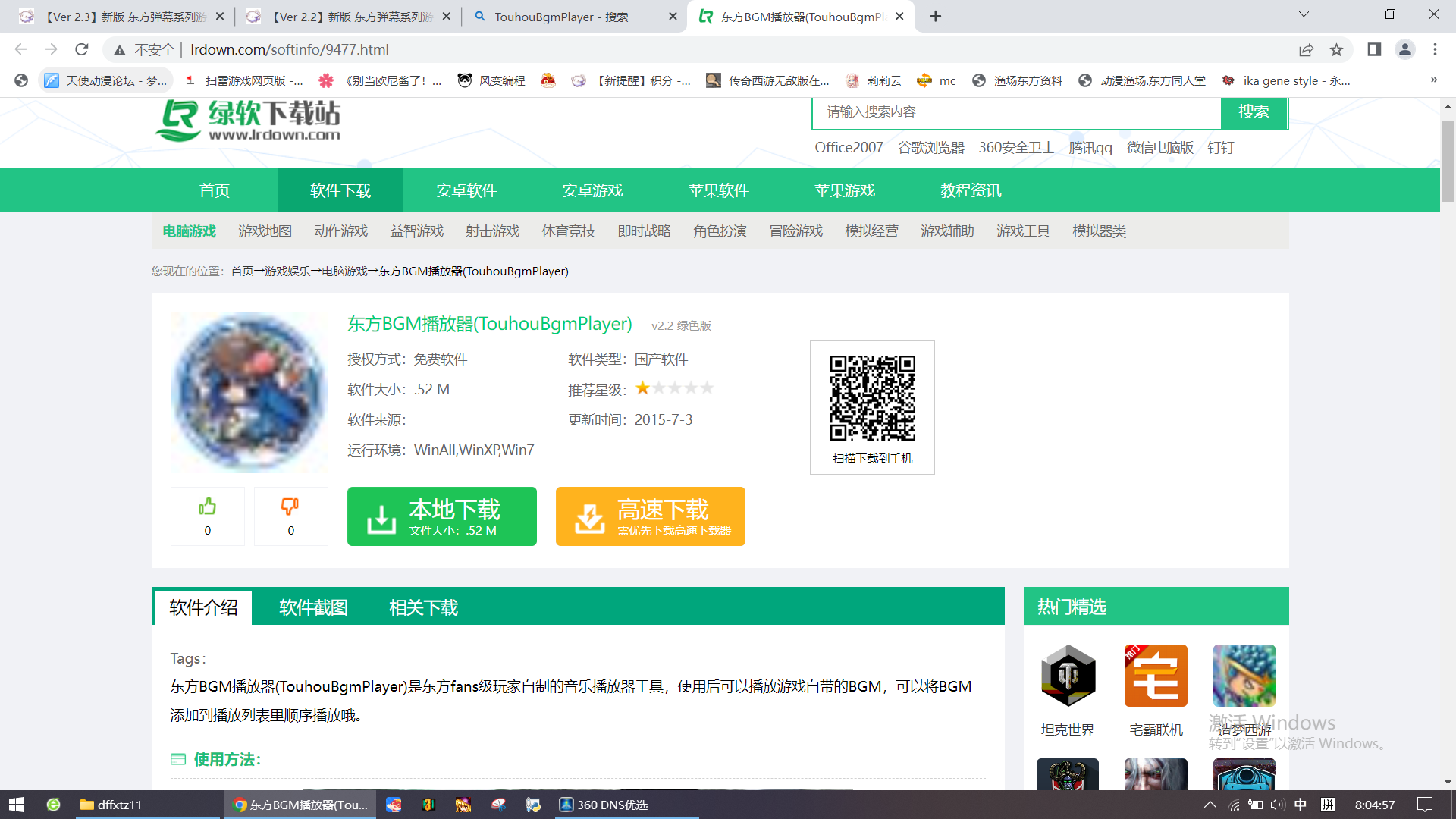
Task: Open tab search dropdown arrow
Action: (1304, 15)
